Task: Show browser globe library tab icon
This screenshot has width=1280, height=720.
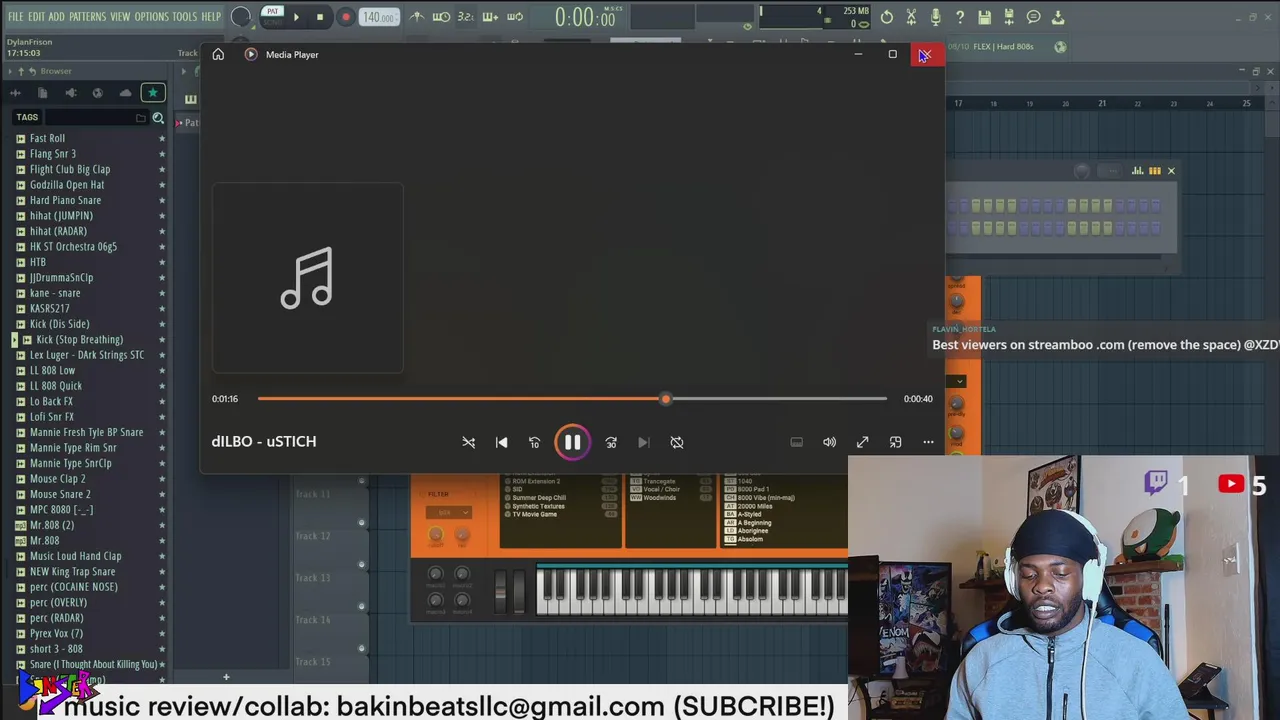Action: point(97,92)
